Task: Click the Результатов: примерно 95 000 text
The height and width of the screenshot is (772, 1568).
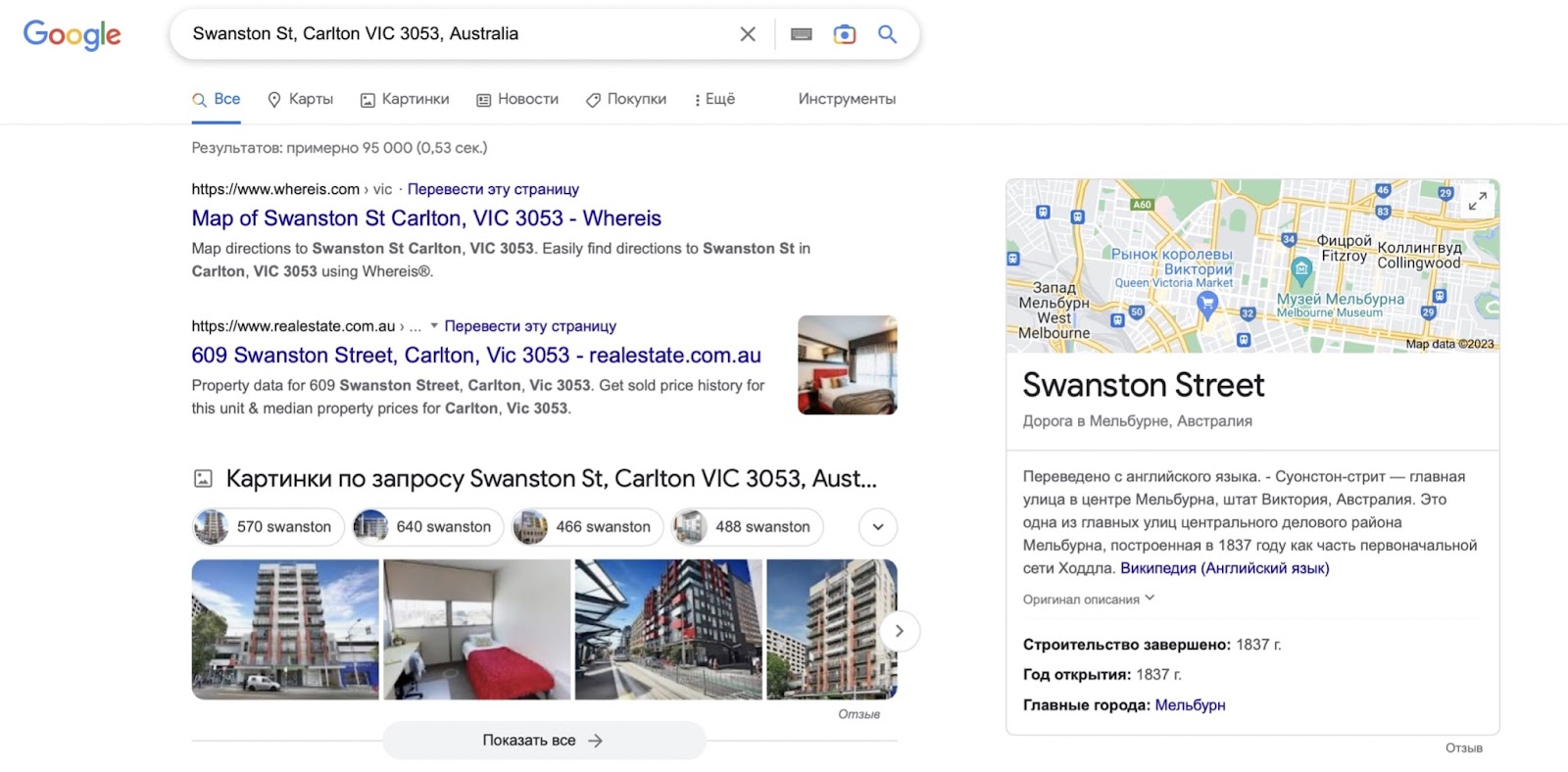Action: [339, 148]
